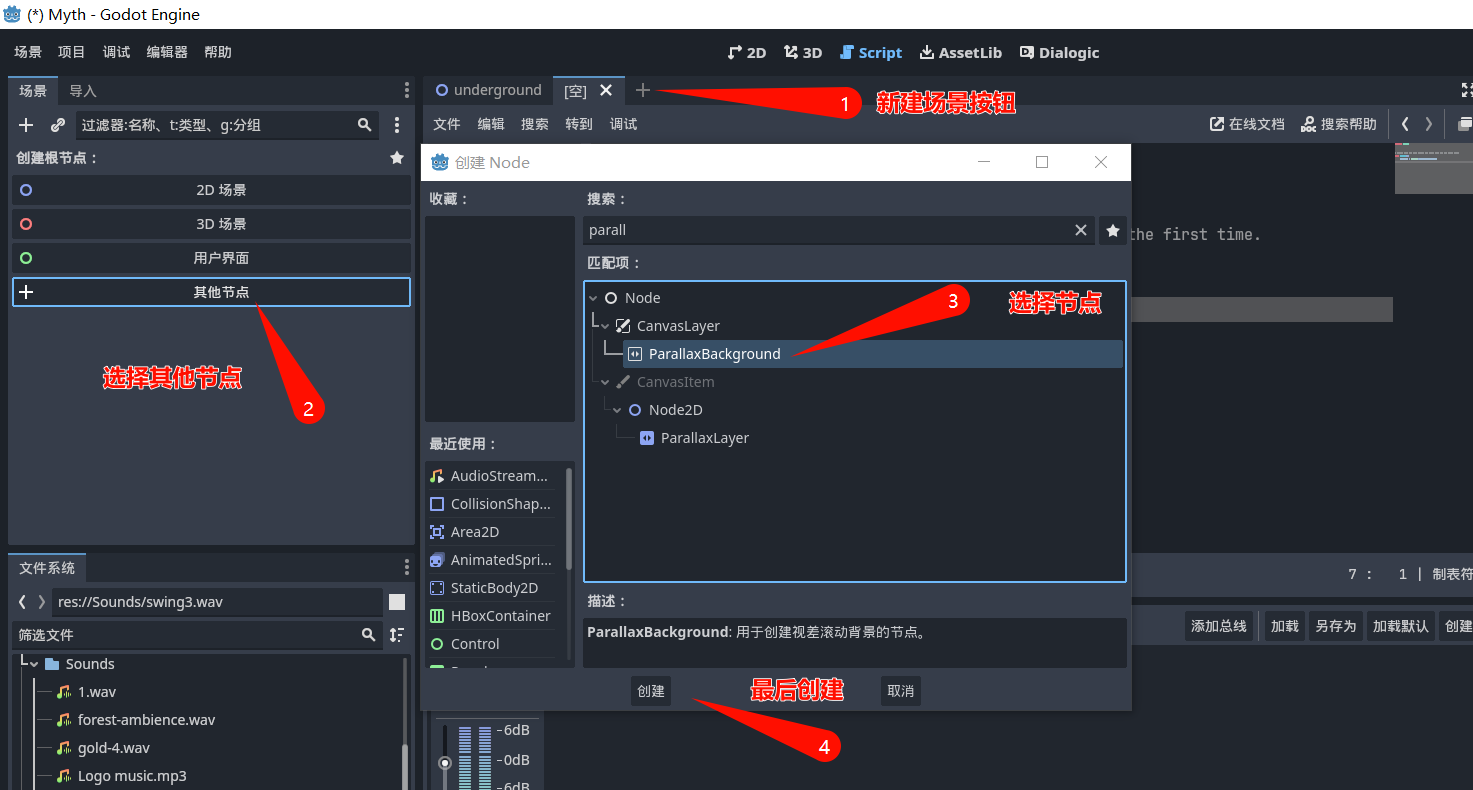
Task: Select forest-ambience.wav file
Action: point(146,720)
